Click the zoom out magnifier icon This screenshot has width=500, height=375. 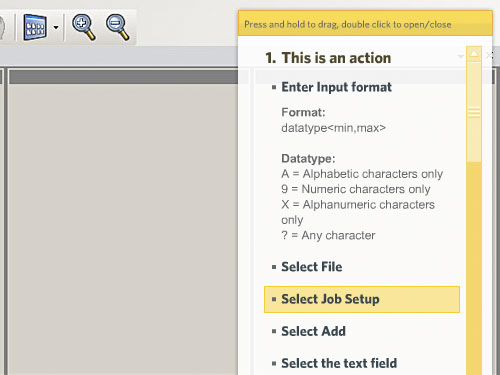[x=117, y=27]
